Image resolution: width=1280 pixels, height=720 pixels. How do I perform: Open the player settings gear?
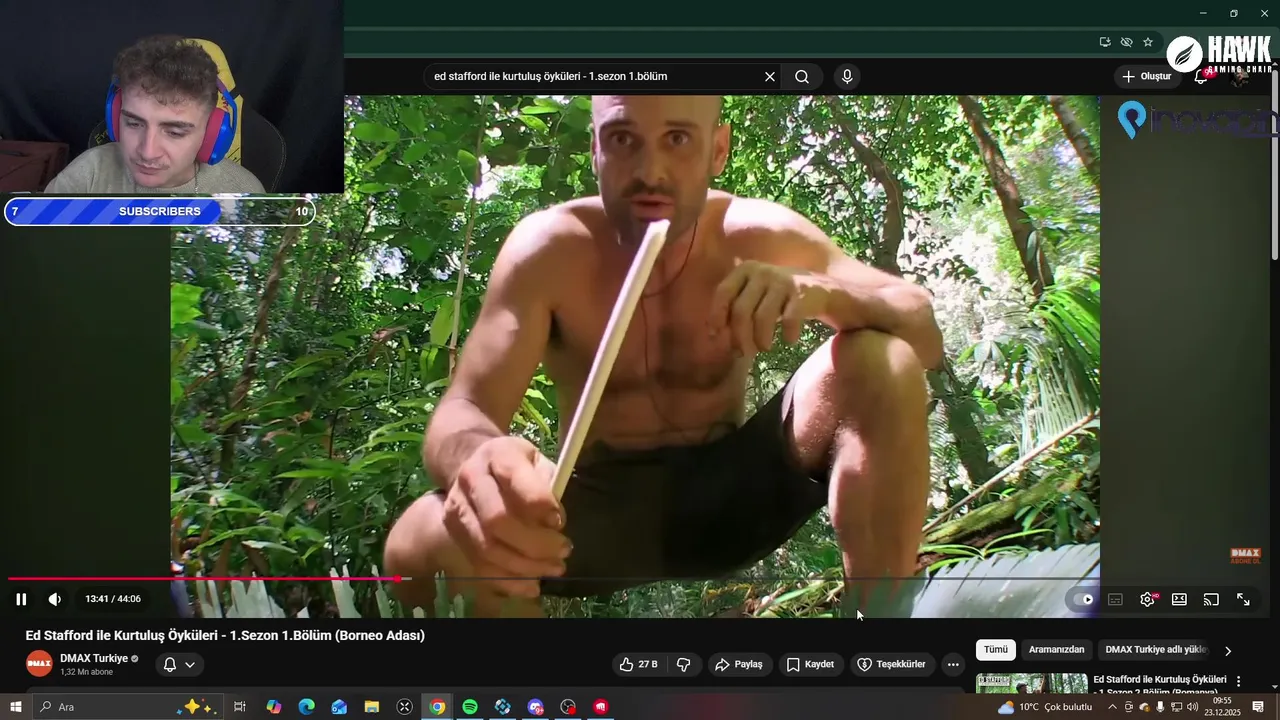pyautogui.click(x=1147, y=599)
